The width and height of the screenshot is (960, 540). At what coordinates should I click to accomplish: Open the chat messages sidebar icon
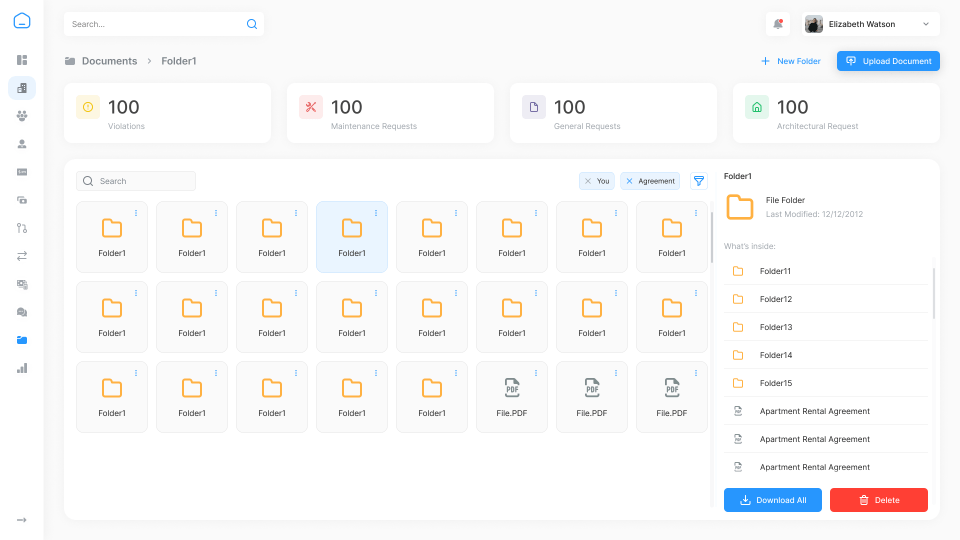[x=22, y=312]
